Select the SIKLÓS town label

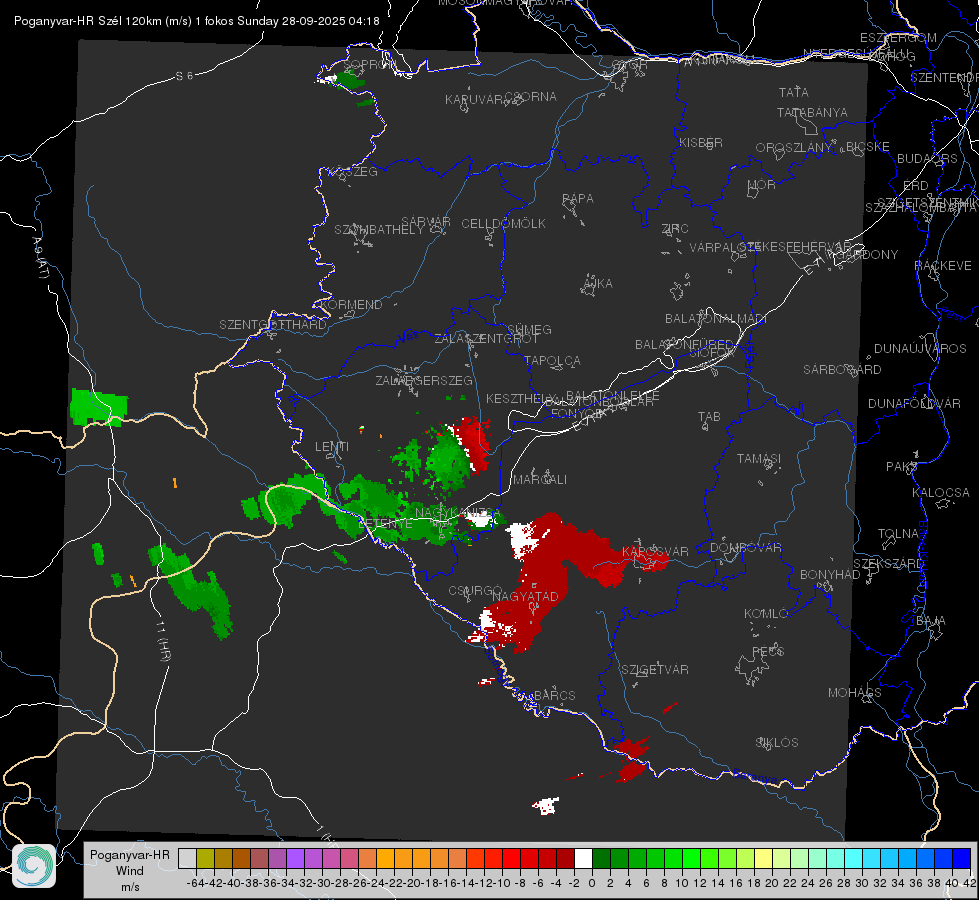[x=777, y=743]
